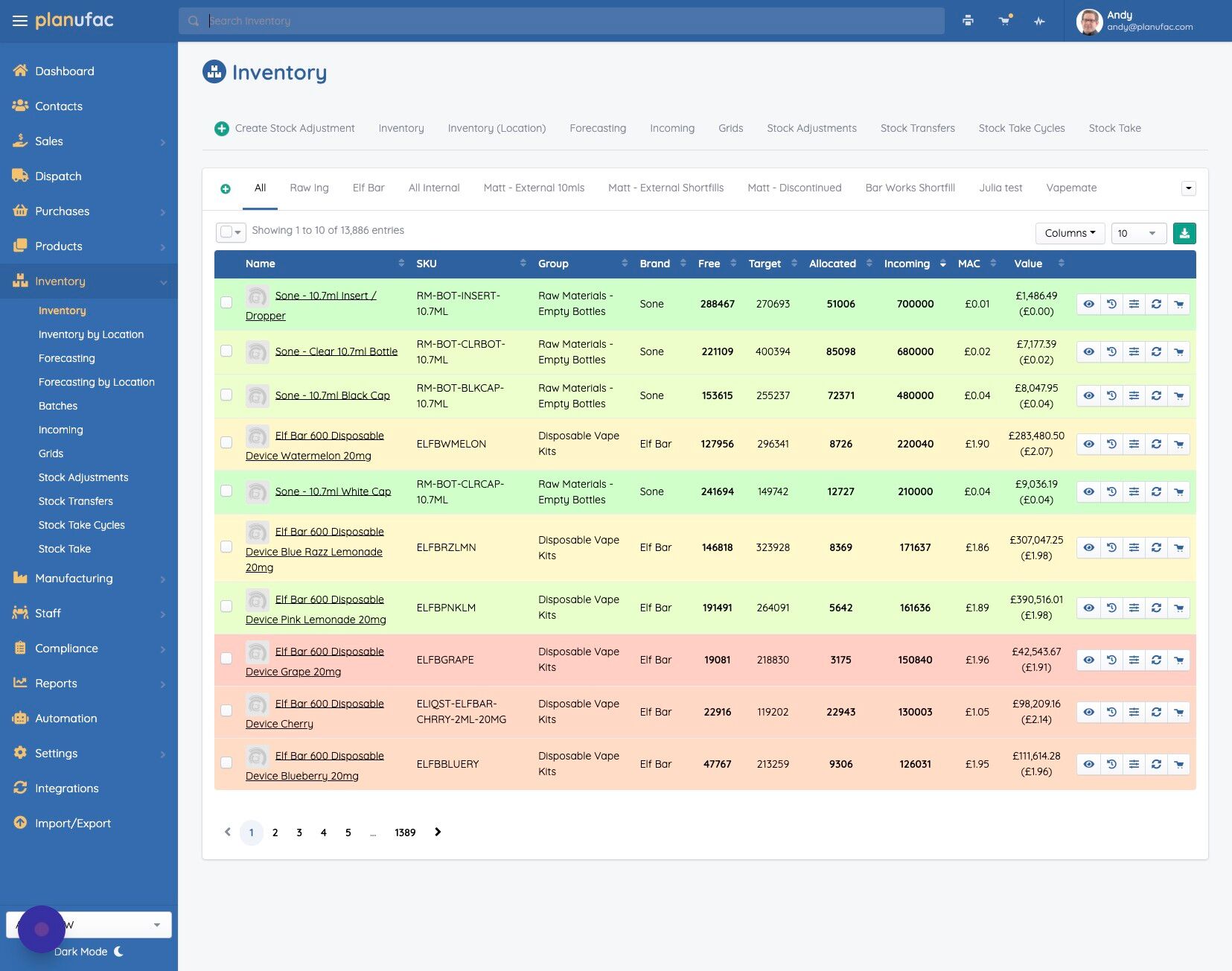Toggle Dark Mode
Screen dimensions: 1232x971
[89, 952]
